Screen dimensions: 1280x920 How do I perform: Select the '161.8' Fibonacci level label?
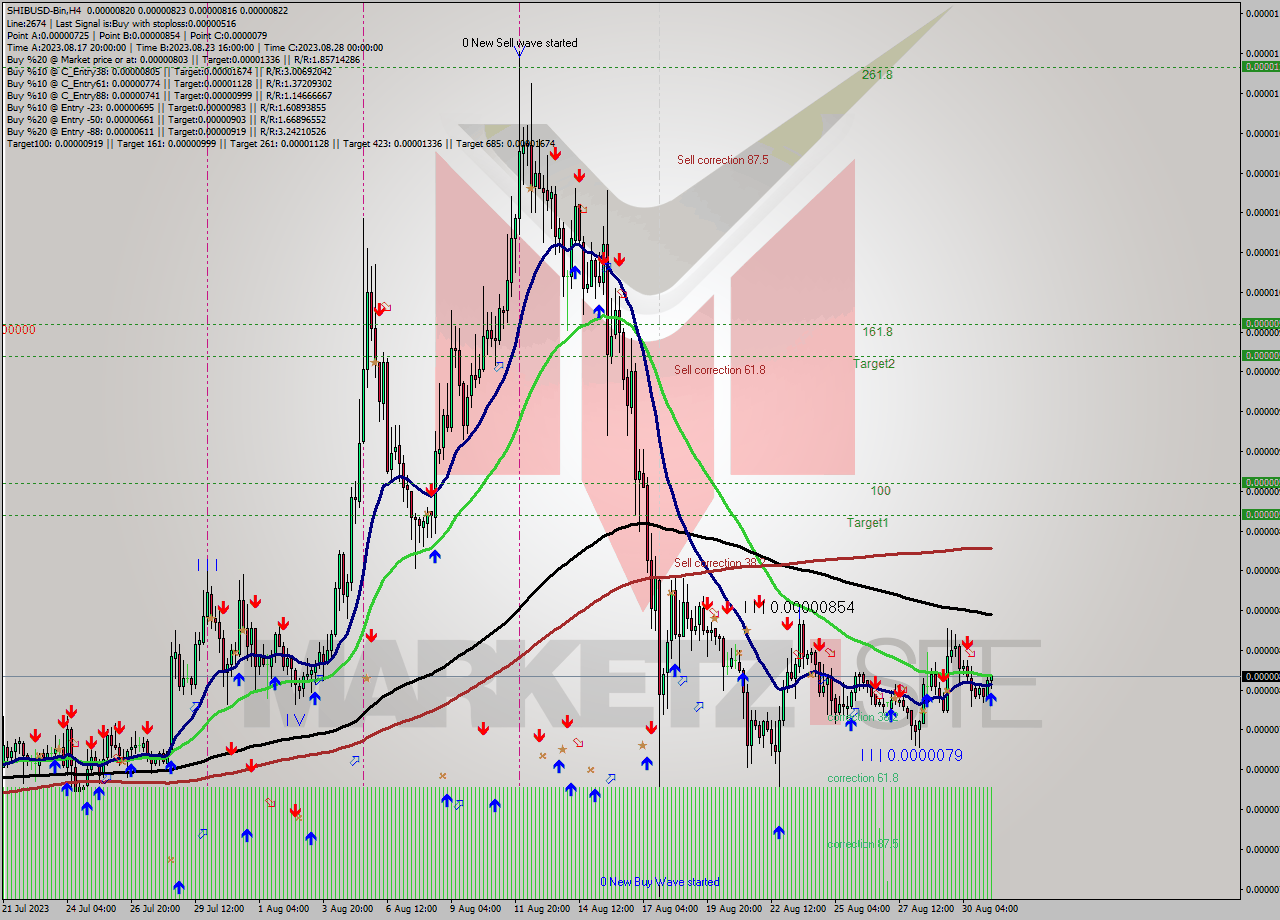click(x=877, y=332)
